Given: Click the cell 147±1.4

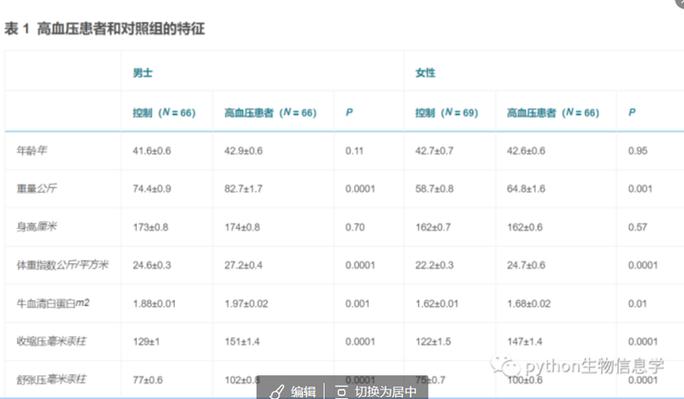Looking at the screenshot, I should 525,341.
